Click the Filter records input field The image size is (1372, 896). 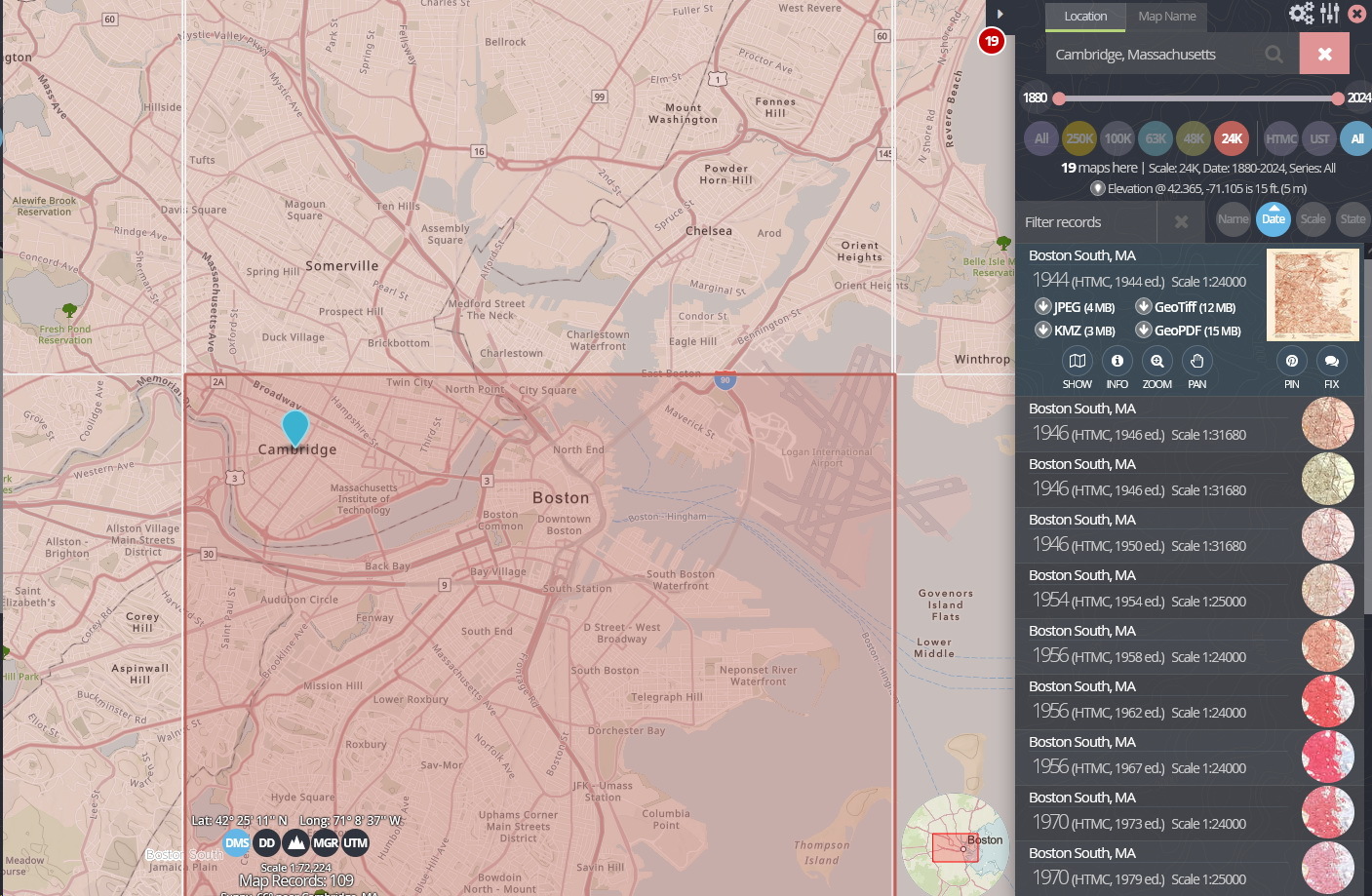click(x=1084, y=222)
